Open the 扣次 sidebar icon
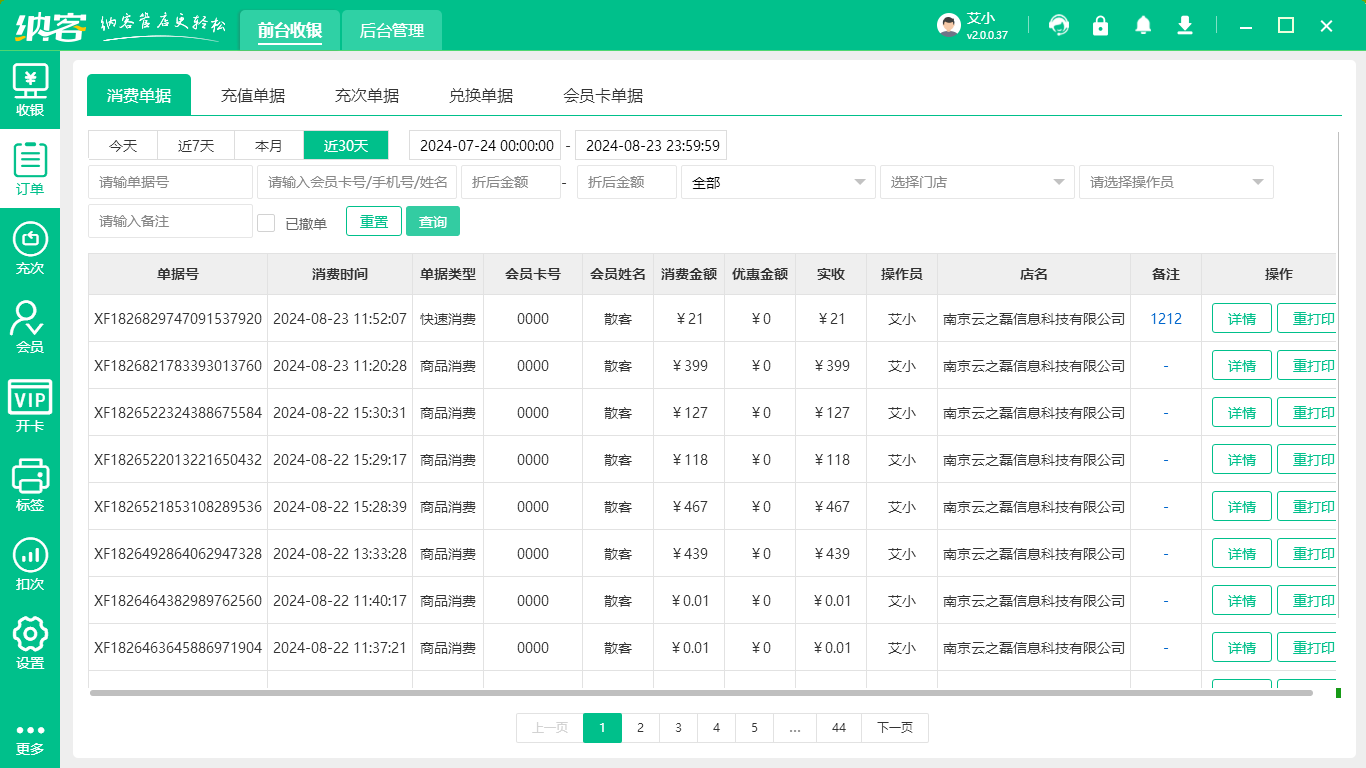1366x768 pixels. (30, 564)
